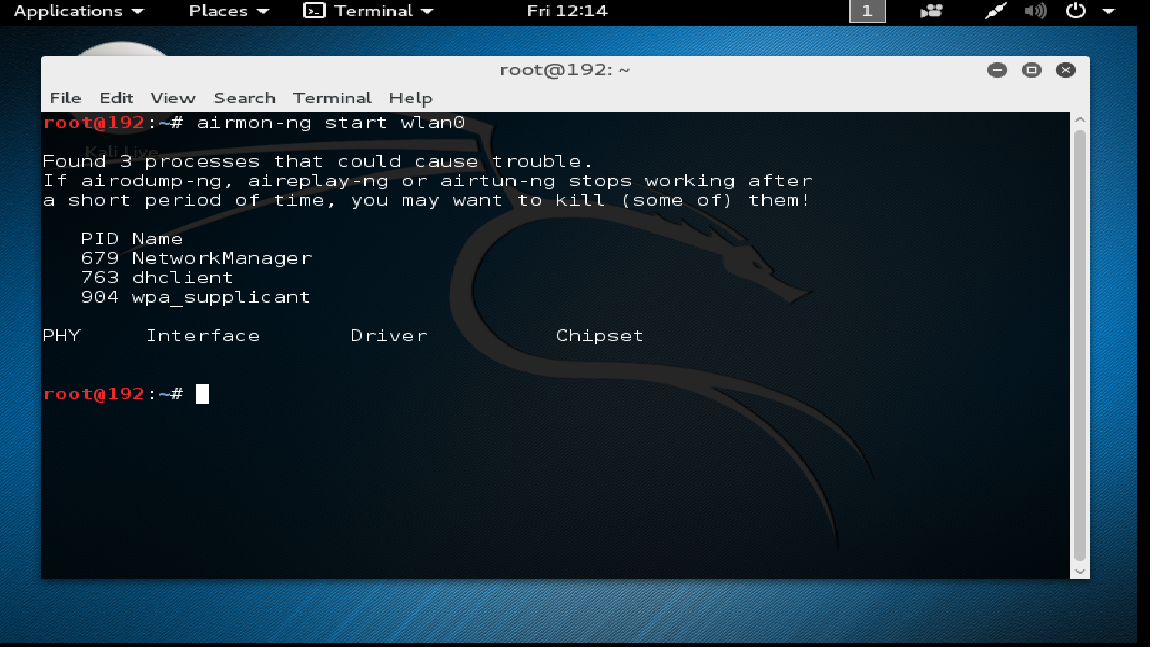
Task: Open the volume speaker icon
Action: point(1036,11)
